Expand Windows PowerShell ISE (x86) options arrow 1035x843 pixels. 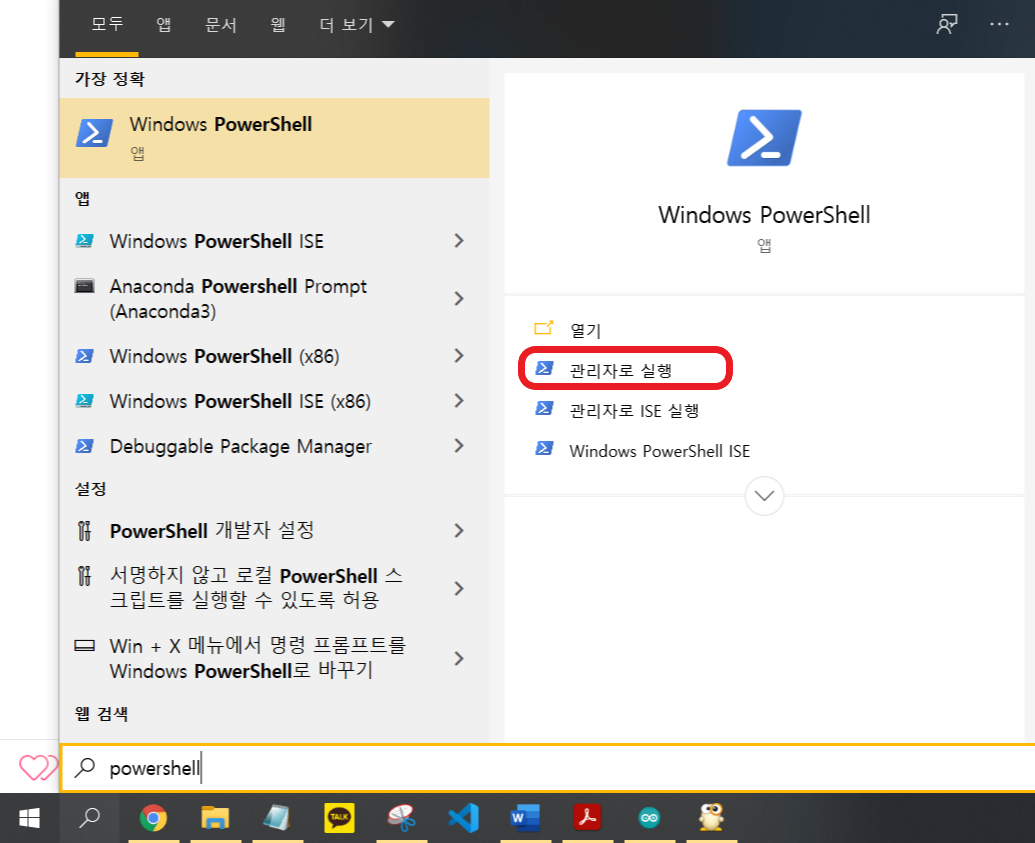click(x=459, y=401)
